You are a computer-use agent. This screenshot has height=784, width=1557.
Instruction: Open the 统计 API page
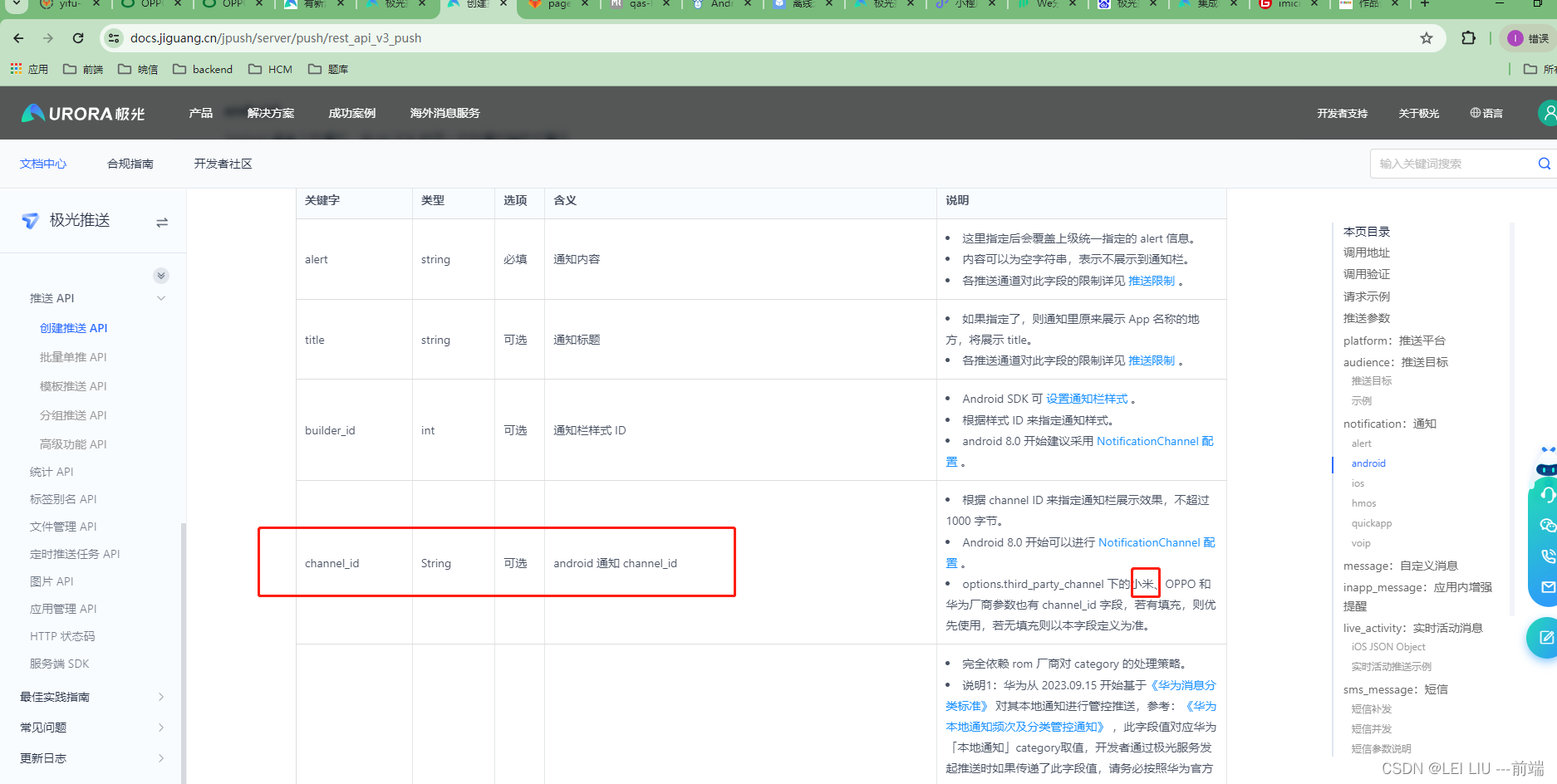pyautogui.click(x=52, y=472)
